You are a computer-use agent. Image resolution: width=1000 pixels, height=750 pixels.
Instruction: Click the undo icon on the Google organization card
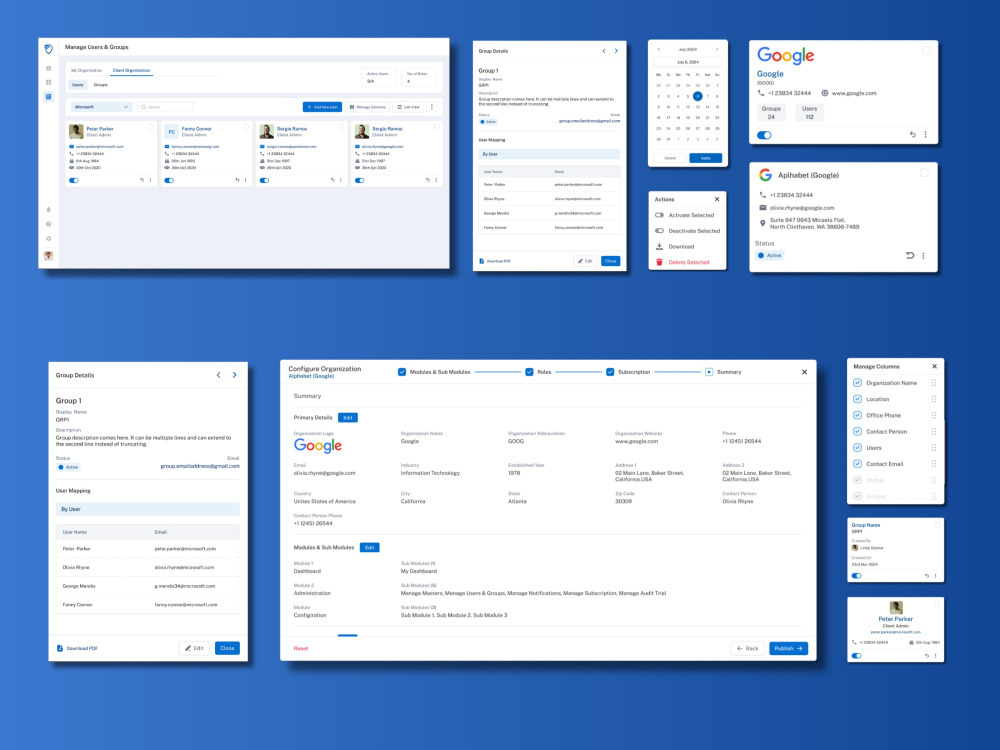(913, 135)
